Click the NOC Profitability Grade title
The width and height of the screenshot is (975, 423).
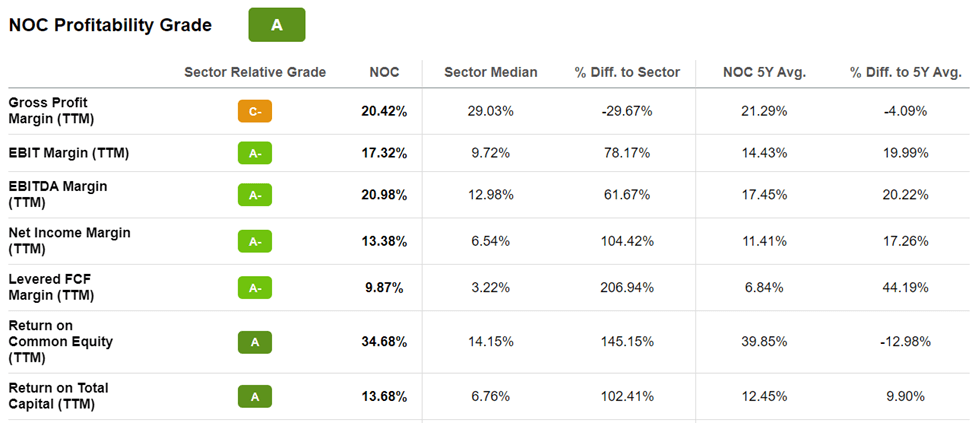110,26
